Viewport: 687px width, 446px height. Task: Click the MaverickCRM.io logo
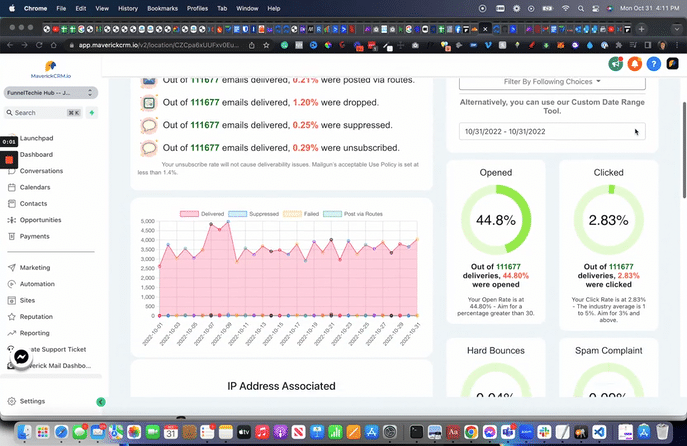[x=51, y=70]
